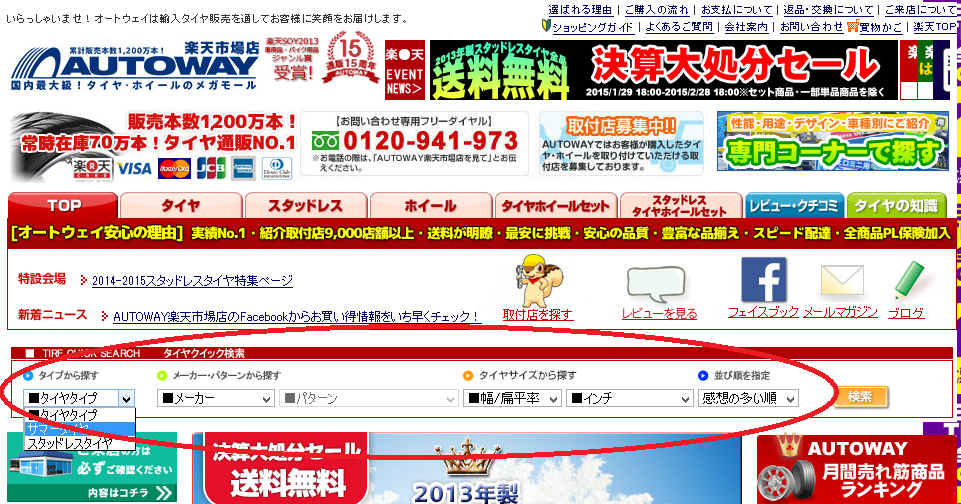Open the ご購入の流れ link
Screen dimensions: 961x504
[656, 10]
